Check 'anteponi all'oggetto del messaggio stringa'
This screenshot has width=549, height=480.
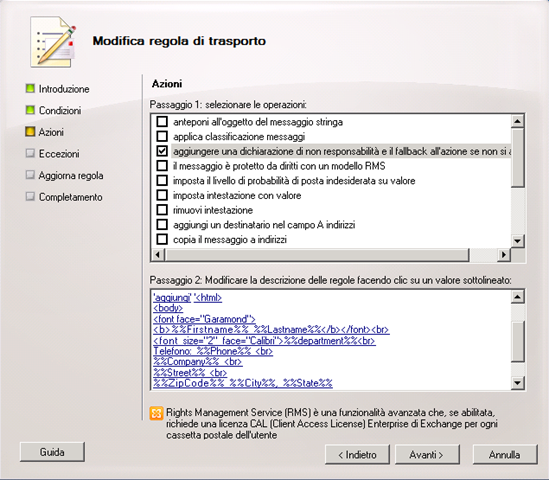click(162, 121)
